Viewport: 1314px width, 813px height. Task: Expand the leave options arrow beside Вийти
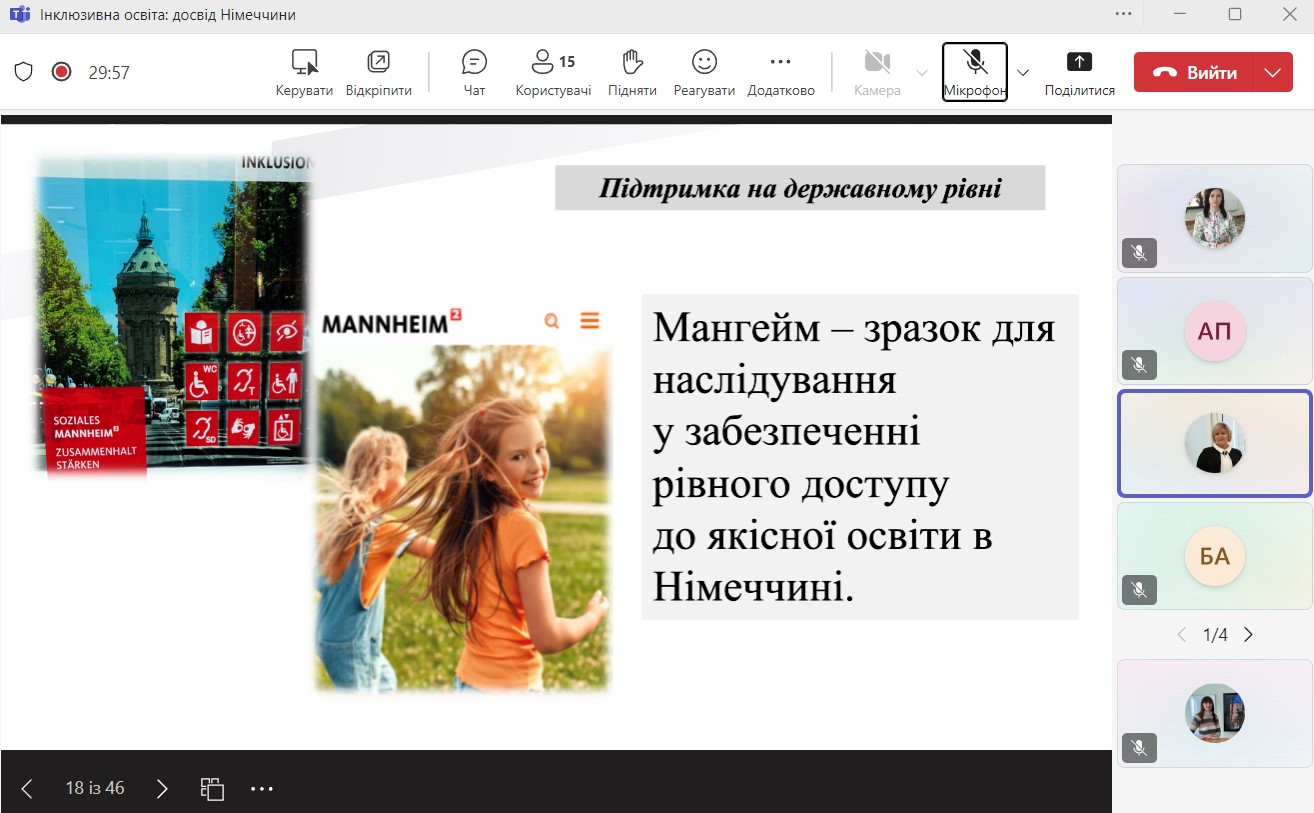[x=1272, y=73]
